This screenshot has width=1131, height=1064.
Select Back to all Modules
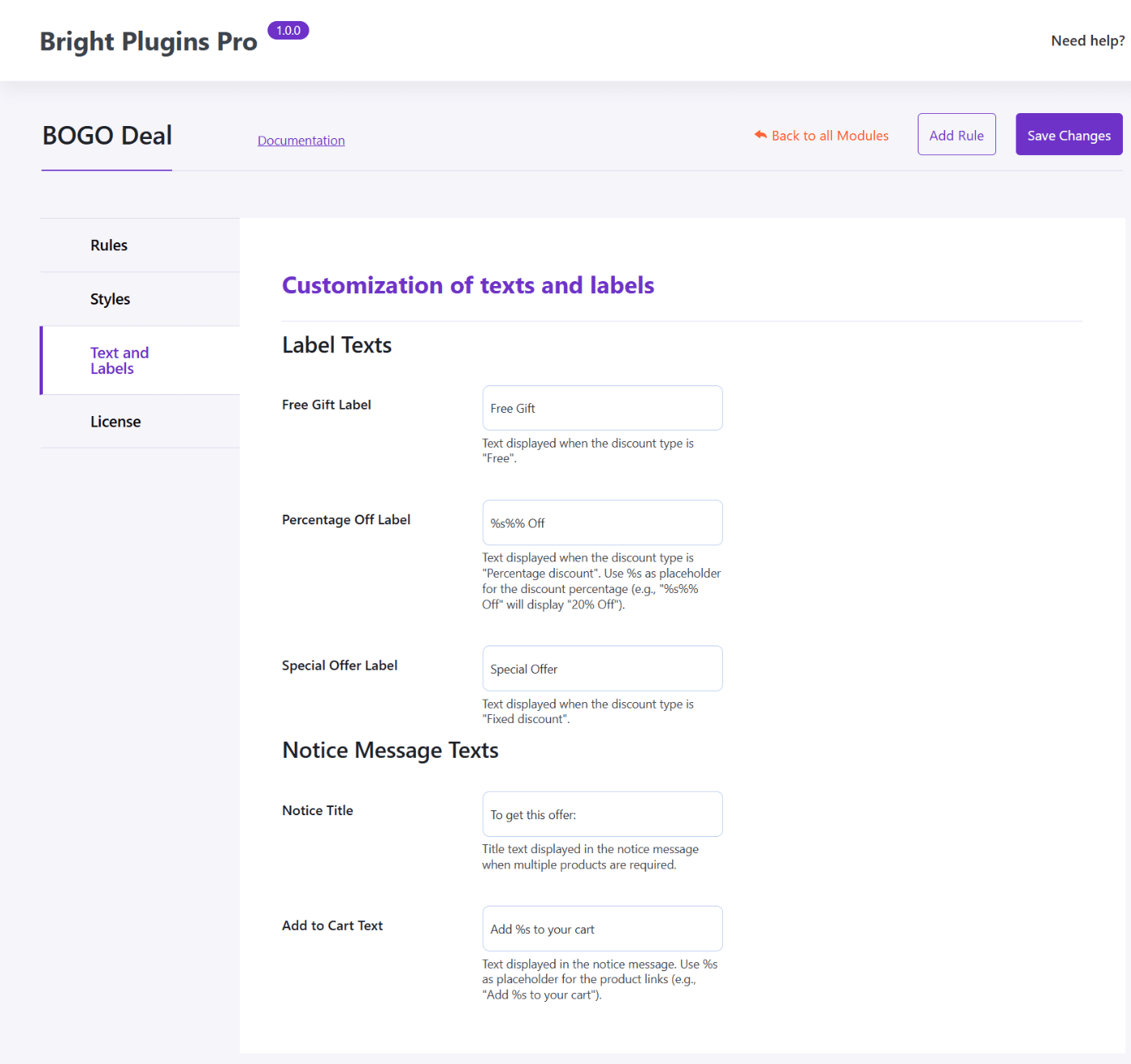point(830,135)
